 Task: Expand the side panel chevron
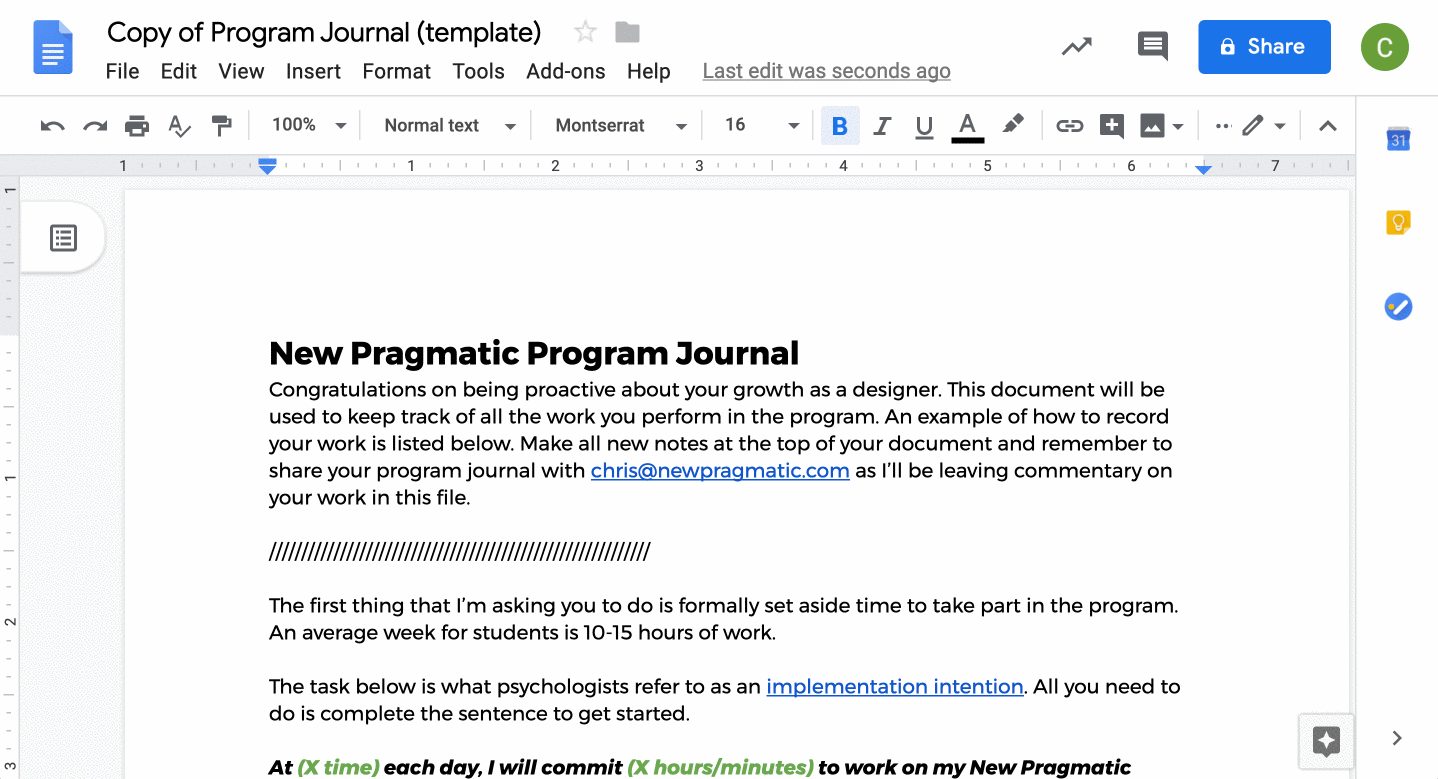[1397, 738]
